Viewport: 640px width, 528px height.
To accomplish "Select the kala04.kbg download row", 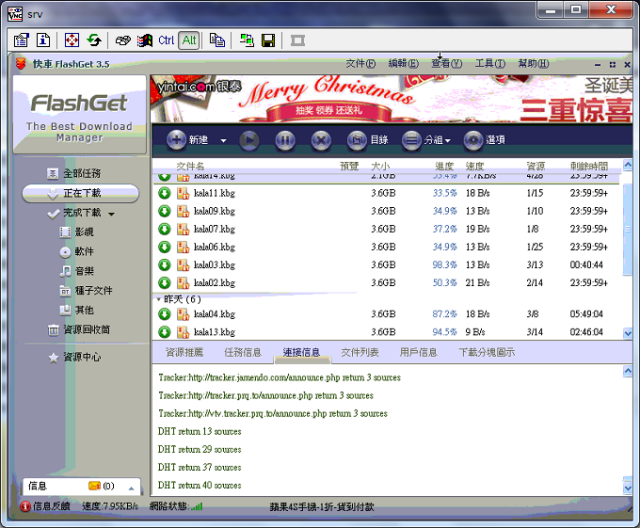I will tap(385, 314).
